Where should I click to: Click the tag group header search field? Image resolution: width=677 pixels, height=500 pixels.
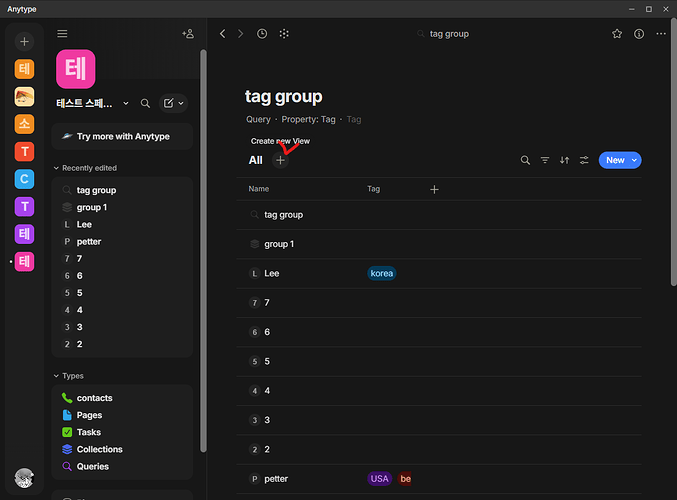tap(443, 34)
